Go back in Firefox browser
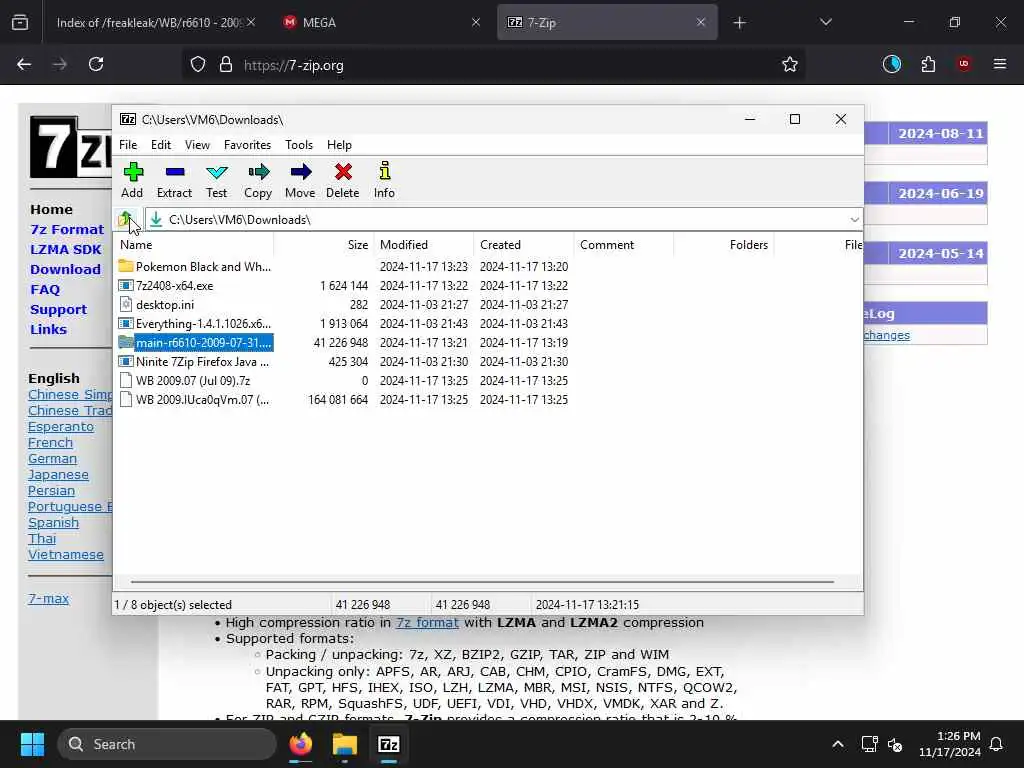Image resolution: width=1024 pixels, height=768 pixels. 24,64
